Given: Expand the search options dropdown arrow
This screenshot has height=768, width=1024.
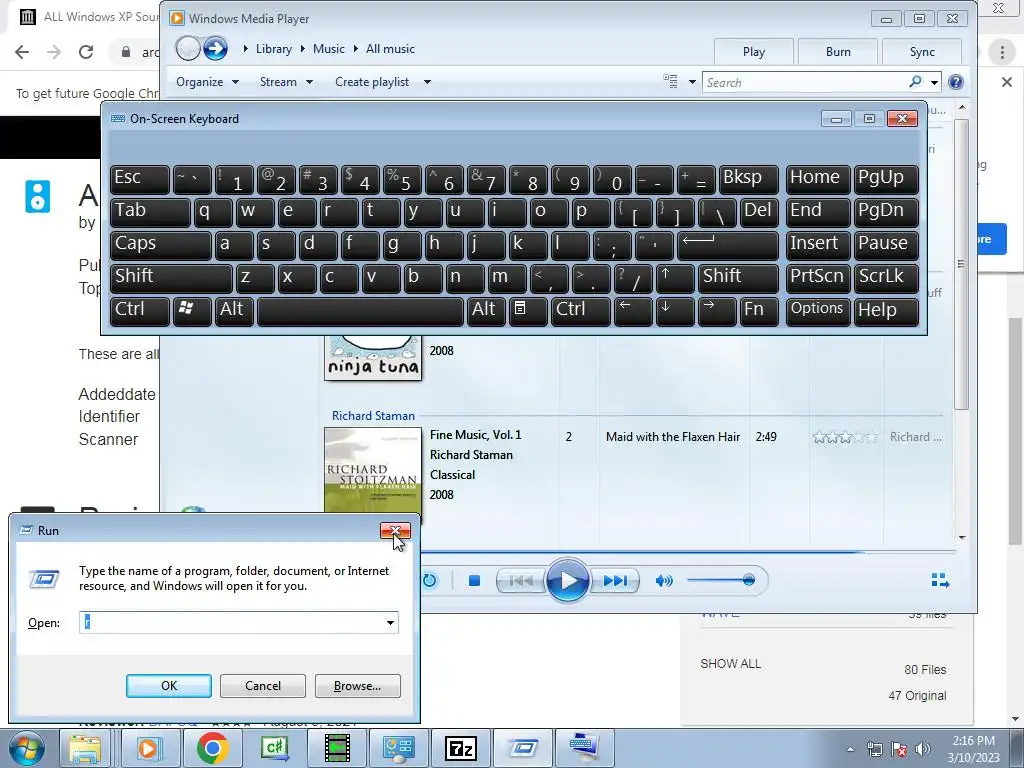Looking at the screenshot, I should [x=934, y=82].
